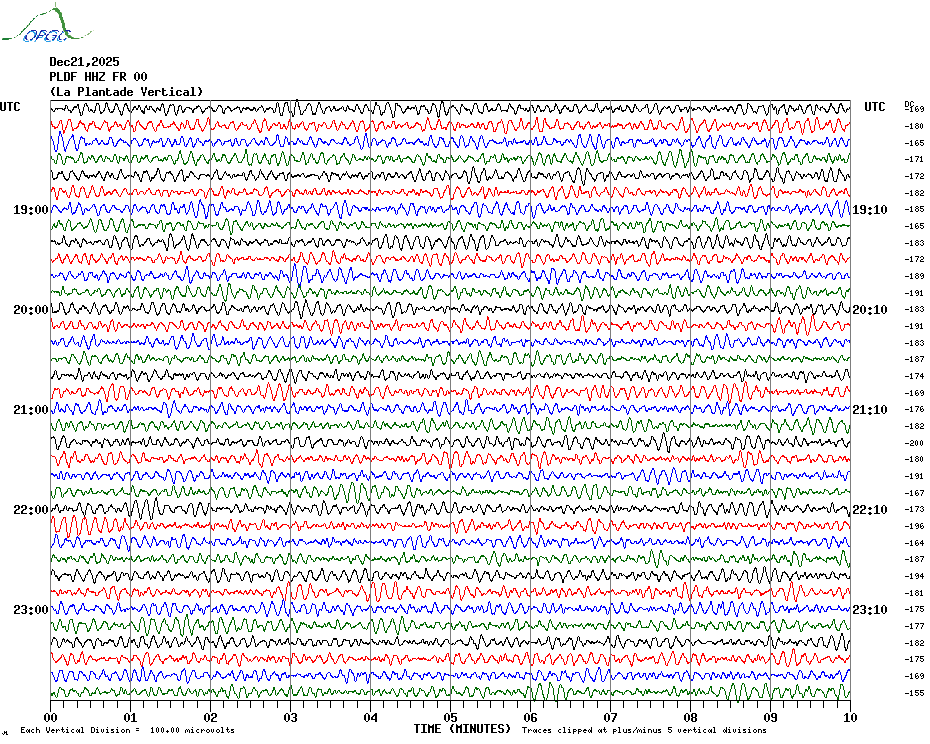This screenshot has width=930, height=744.
Task: Click the 'DC' header above offset values
Action: 909,104
